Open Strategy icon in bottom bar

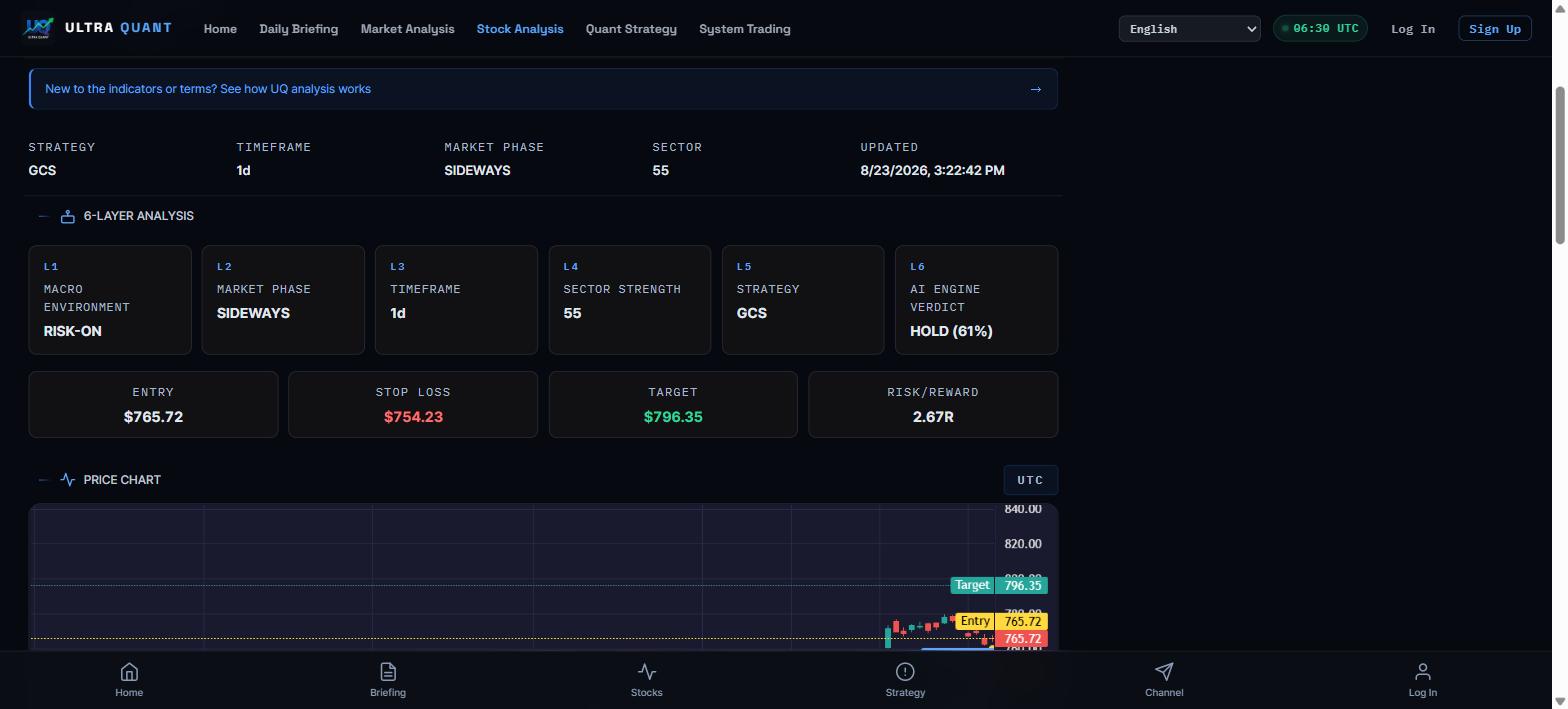[x=905, y=672]
